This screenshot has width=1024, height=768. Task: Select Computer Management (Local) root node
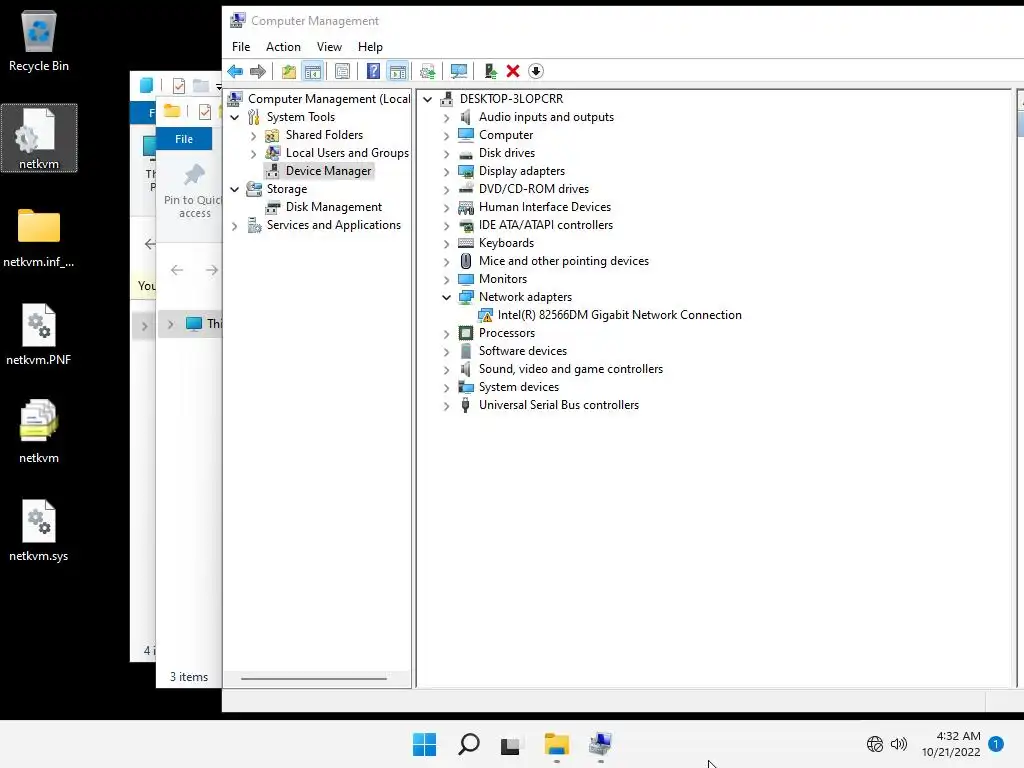(x=329, y=99)
